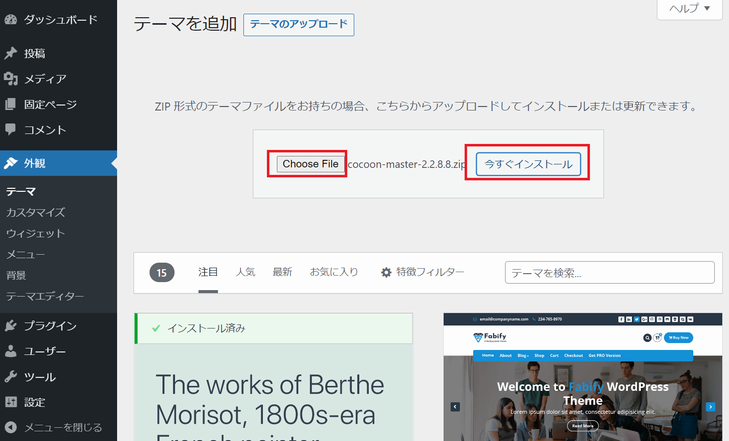729x441 pixels.
Task: Open ウィジェット submenu item
Action: pyautogui.click(x=35, y=233)
